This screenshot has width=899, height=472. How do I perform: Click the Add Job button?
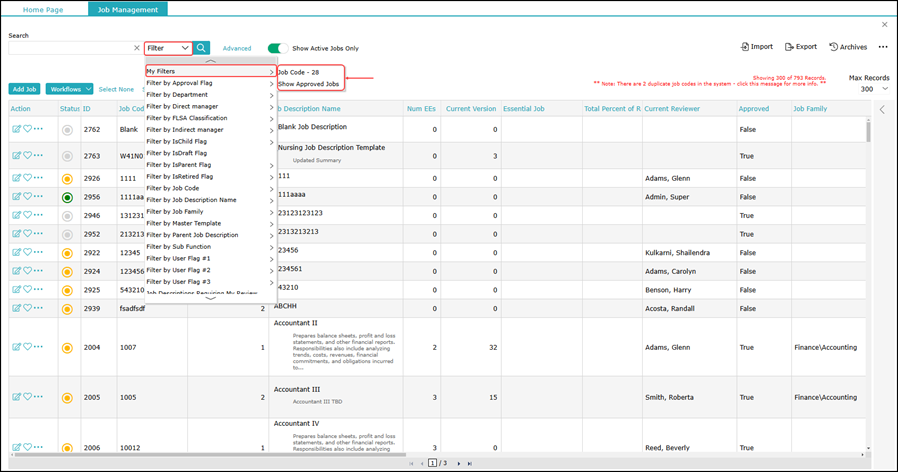coord(24,89)
